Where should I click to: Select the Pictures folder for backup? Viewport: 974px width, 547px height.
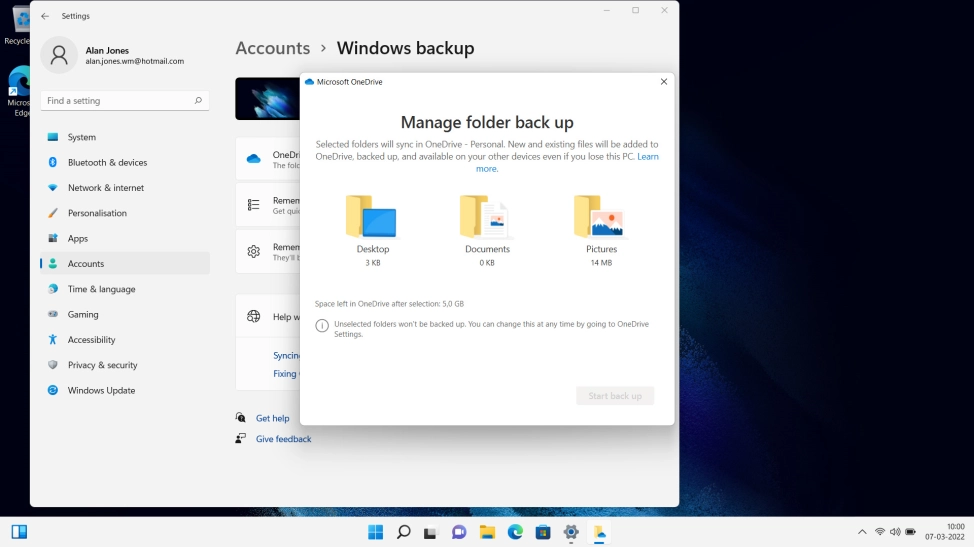point(601,230)
